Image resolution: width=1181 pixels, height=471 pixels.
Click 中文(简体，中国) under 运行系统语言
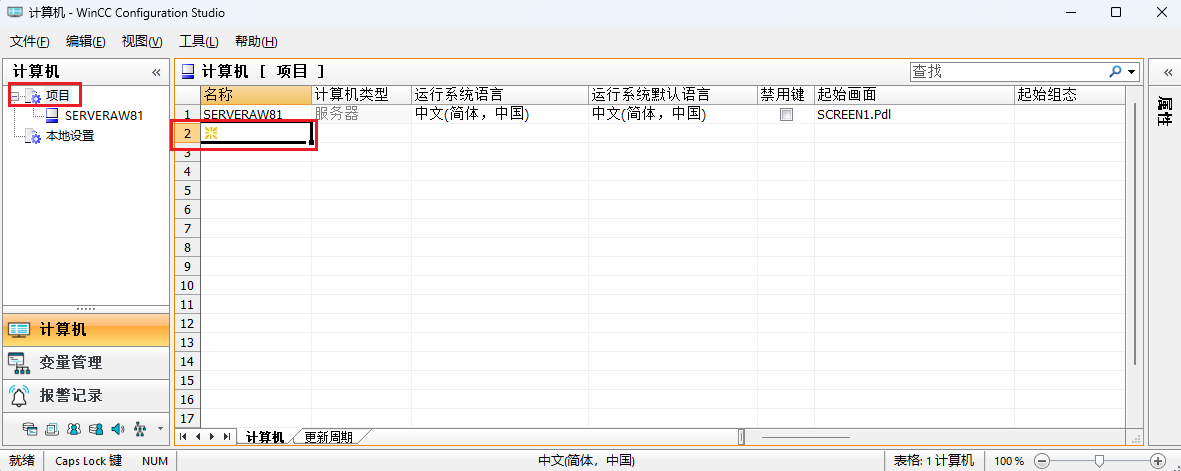[500, 115]
